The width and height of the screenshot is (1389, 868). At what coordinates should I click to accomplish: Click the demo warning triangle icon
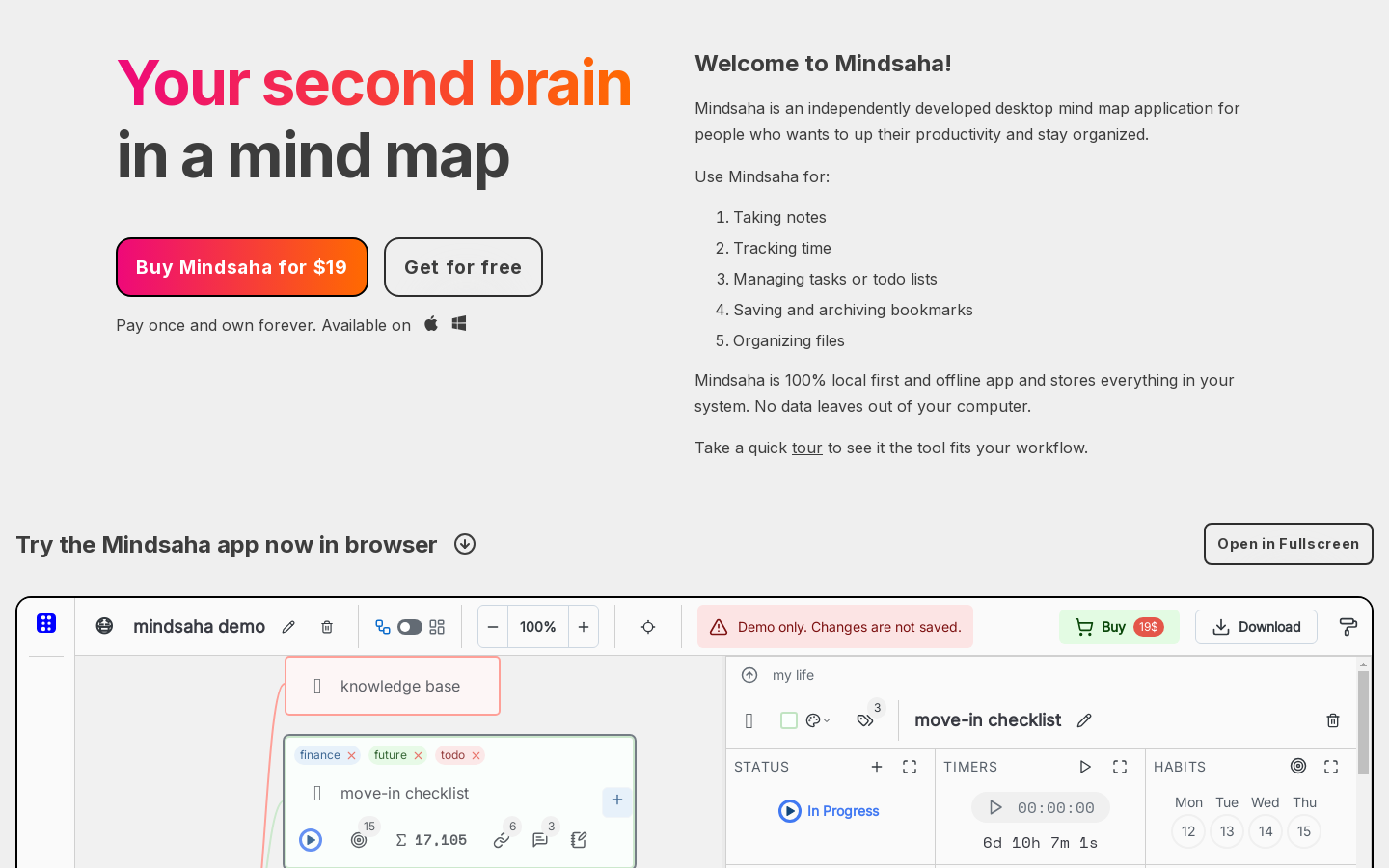[719, 627]
